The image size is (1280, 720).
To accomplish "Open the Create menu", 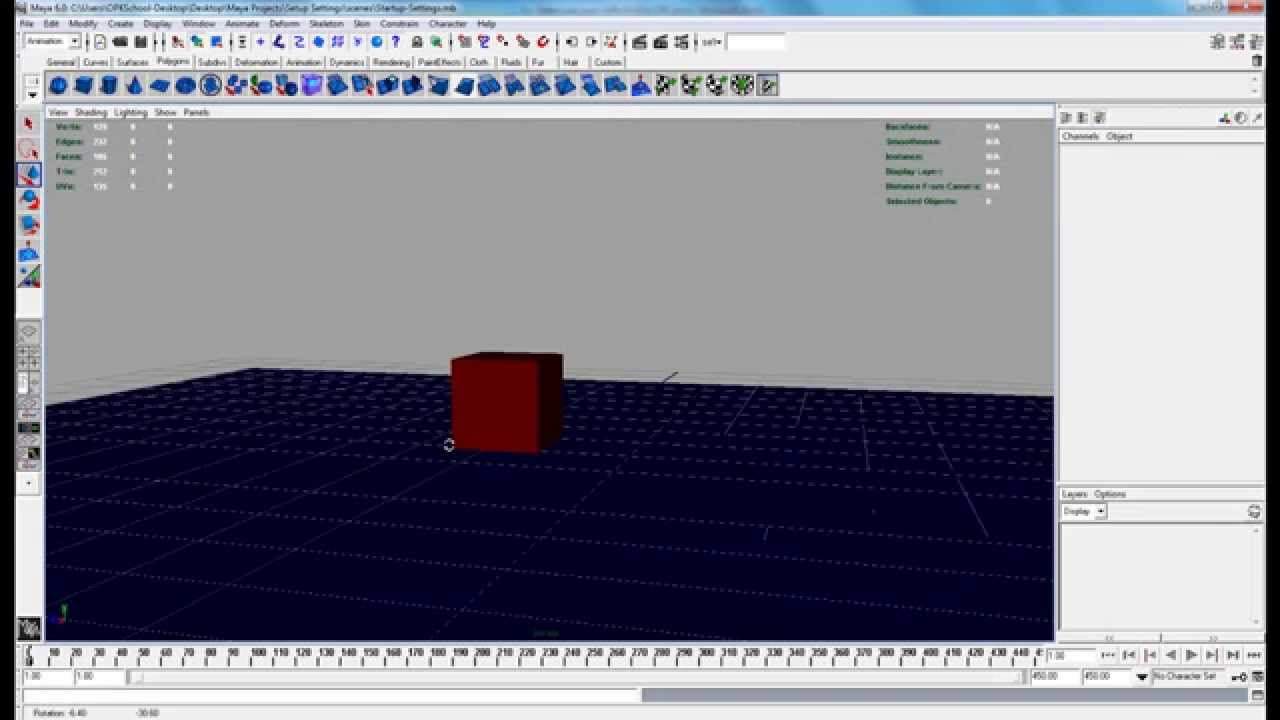I will pos(120,23).
